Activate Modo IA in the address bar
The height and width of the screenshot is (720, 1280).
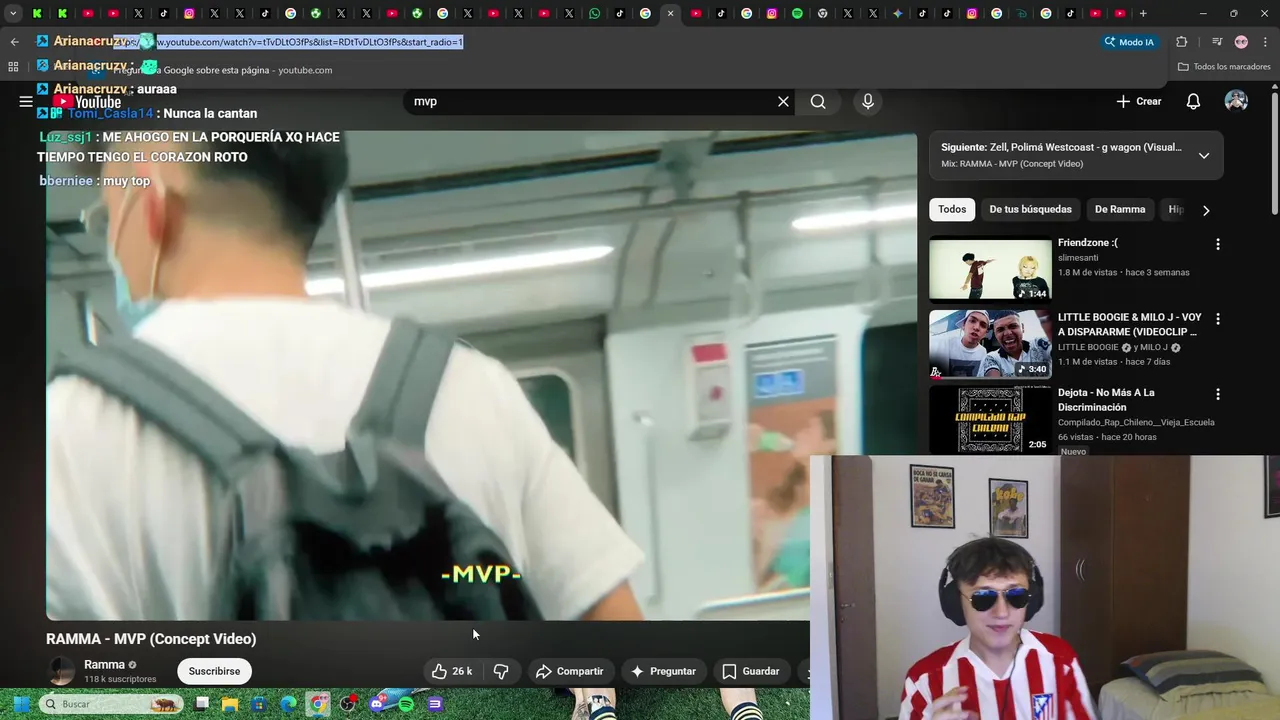click(1129, 42)
